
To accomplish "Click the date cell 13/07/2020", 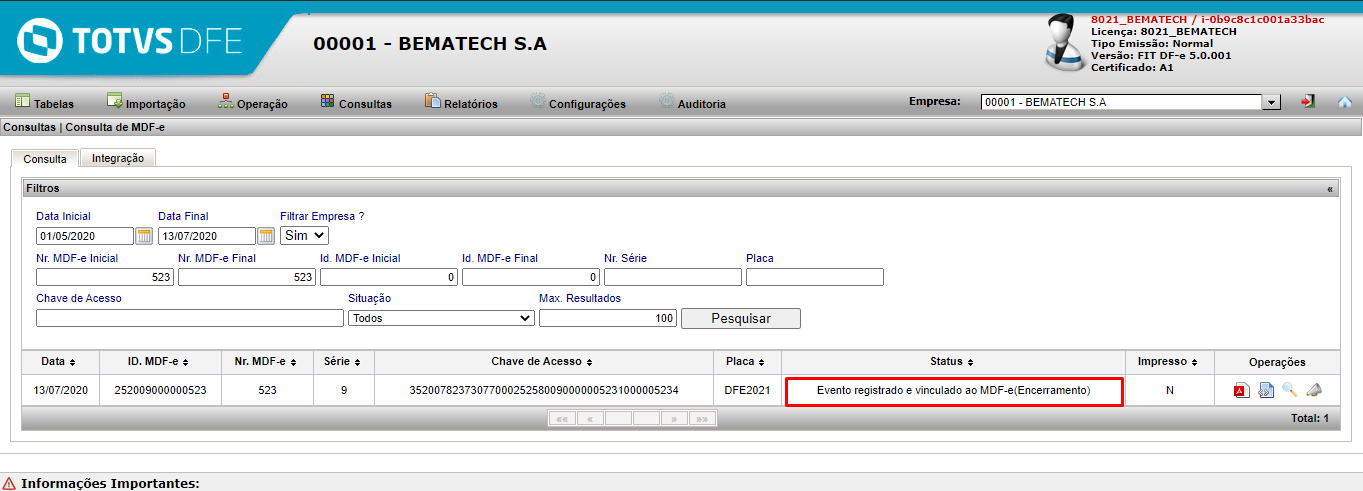I will coord(60,390).
